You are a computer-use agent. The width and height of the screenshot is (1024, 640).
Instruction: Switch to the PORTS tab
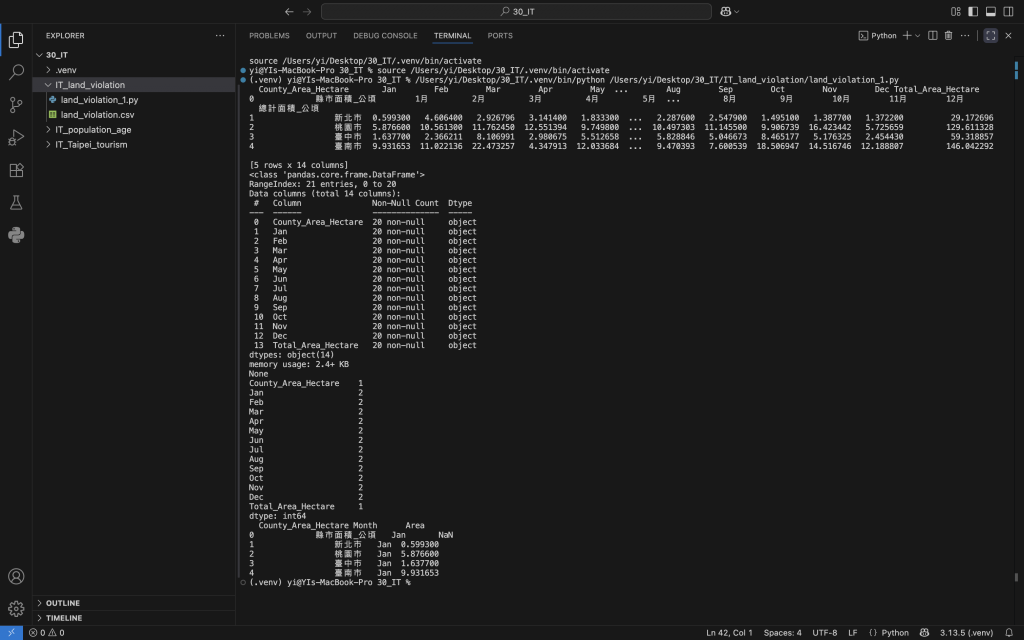[x=500, y=36]
